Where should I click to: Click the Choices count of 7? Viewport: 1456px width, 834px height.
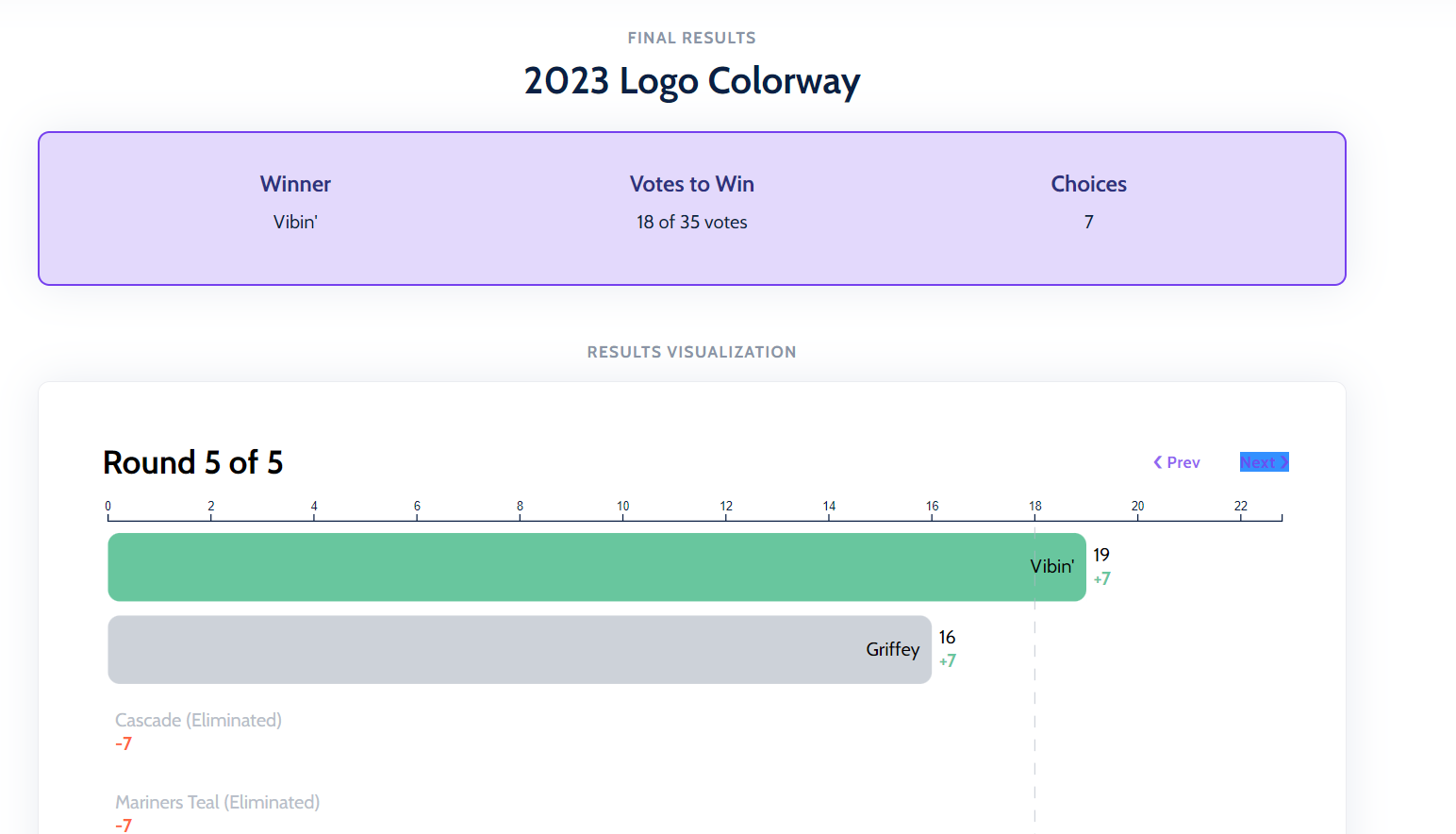pyautogui.click(x=1088, y=222)
